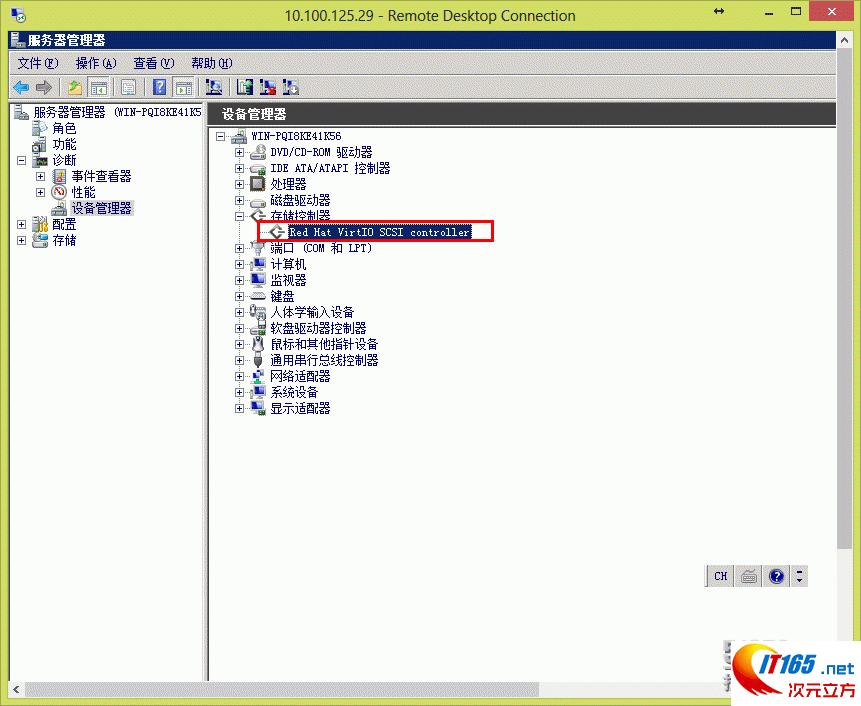The height and width of the screenshot is (706, 861).
Task: Click the 系统设备 label
Action: point(294,393)
